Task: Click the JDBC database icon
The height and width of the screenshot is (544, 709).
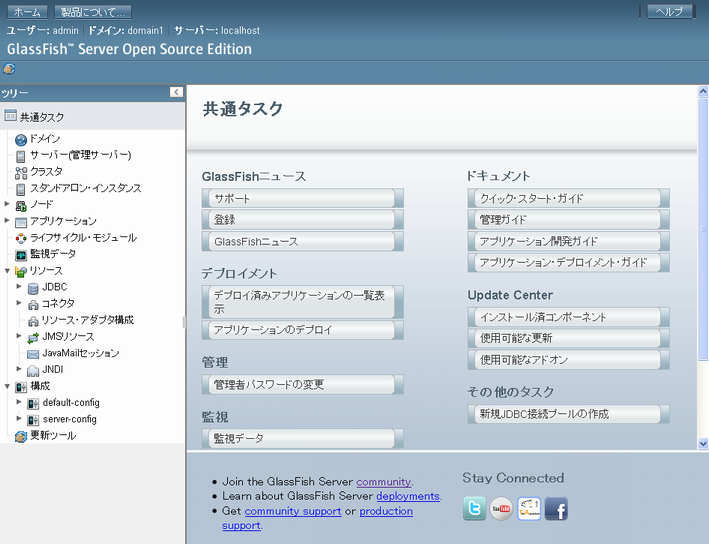Action: 33,288
